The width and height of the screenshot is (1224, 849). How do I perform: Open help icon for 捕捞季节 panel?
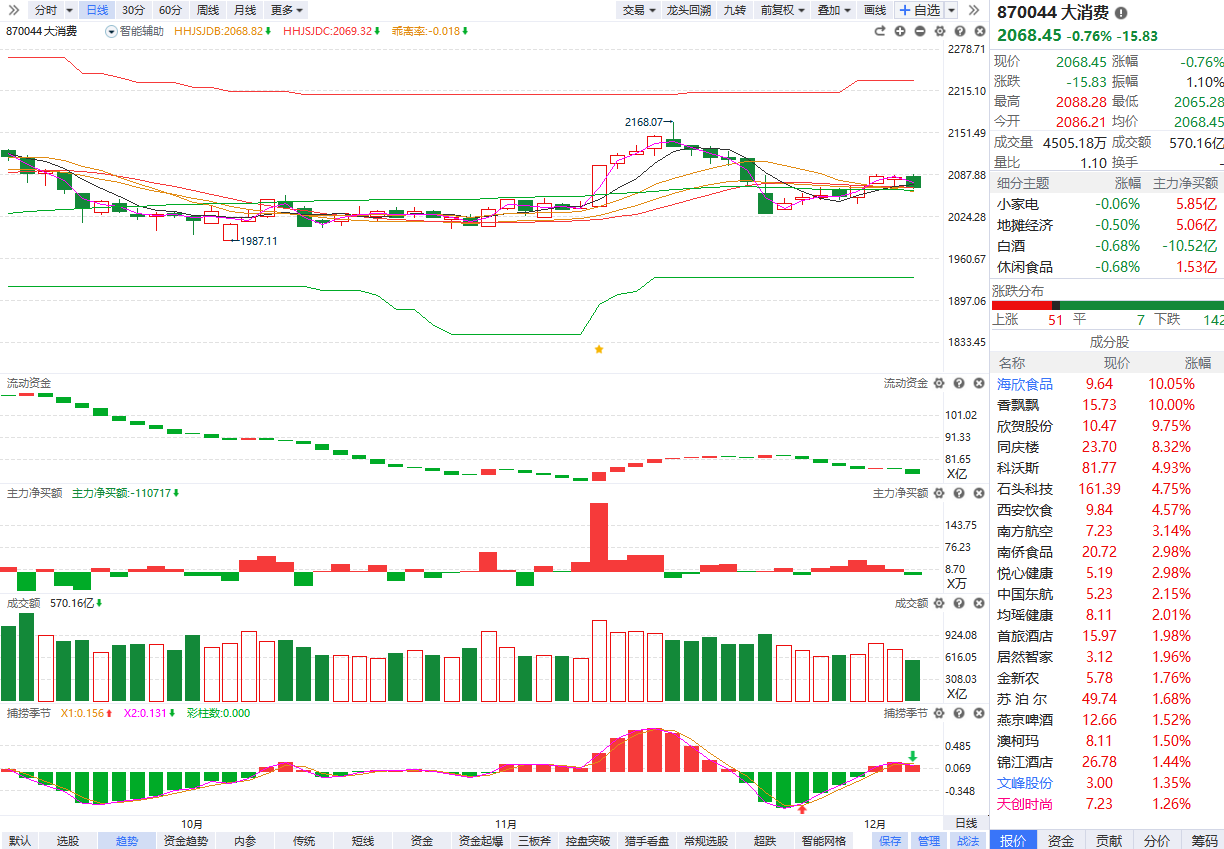click(958, 713)
